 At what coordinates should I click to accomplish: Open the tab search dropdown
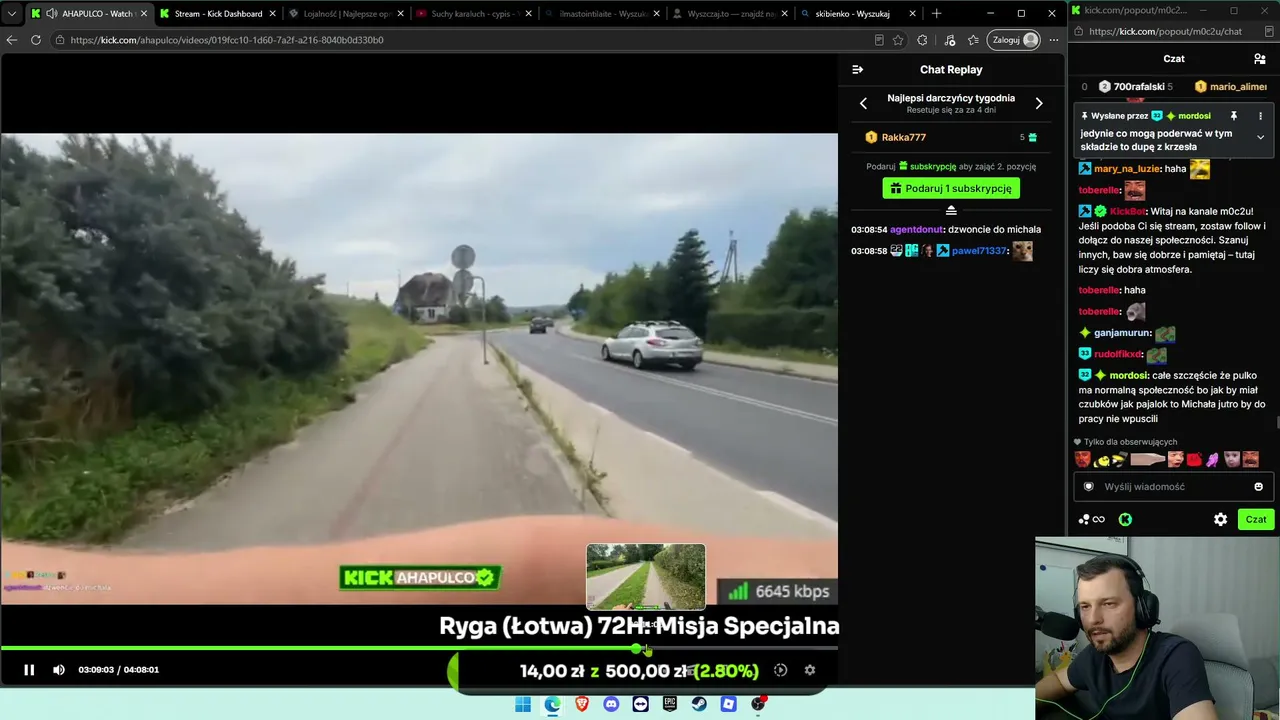pyautogui.click(x=11, y=14)
